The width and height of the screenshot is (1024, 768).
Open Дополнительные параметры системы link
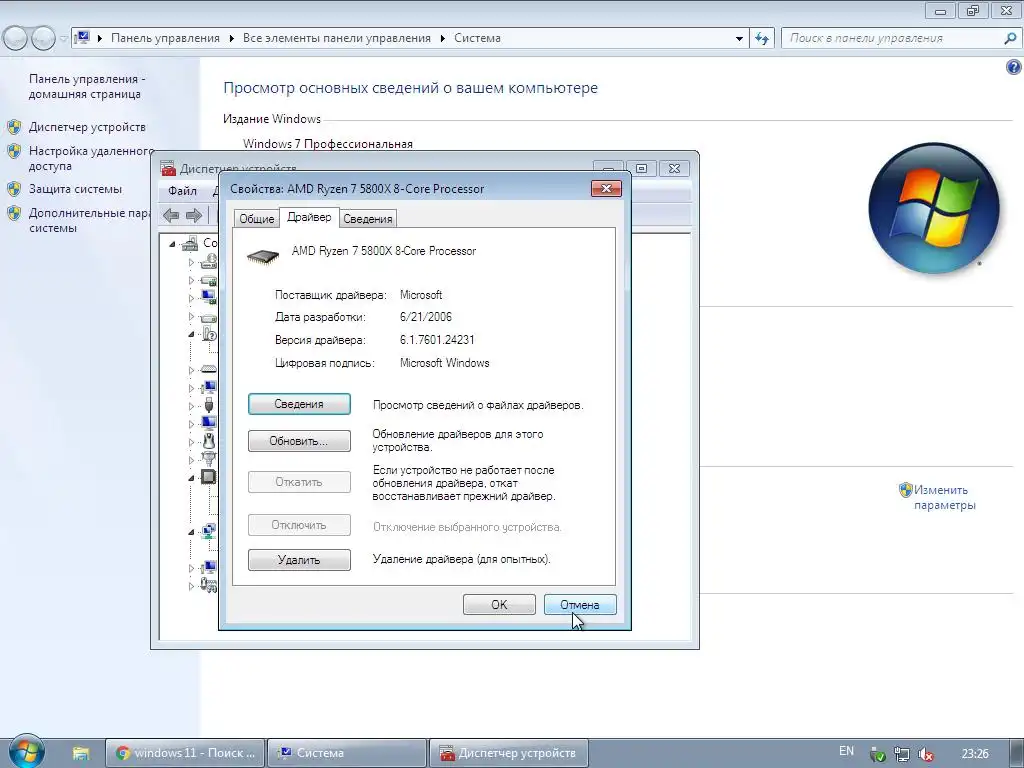pos(89,220)
